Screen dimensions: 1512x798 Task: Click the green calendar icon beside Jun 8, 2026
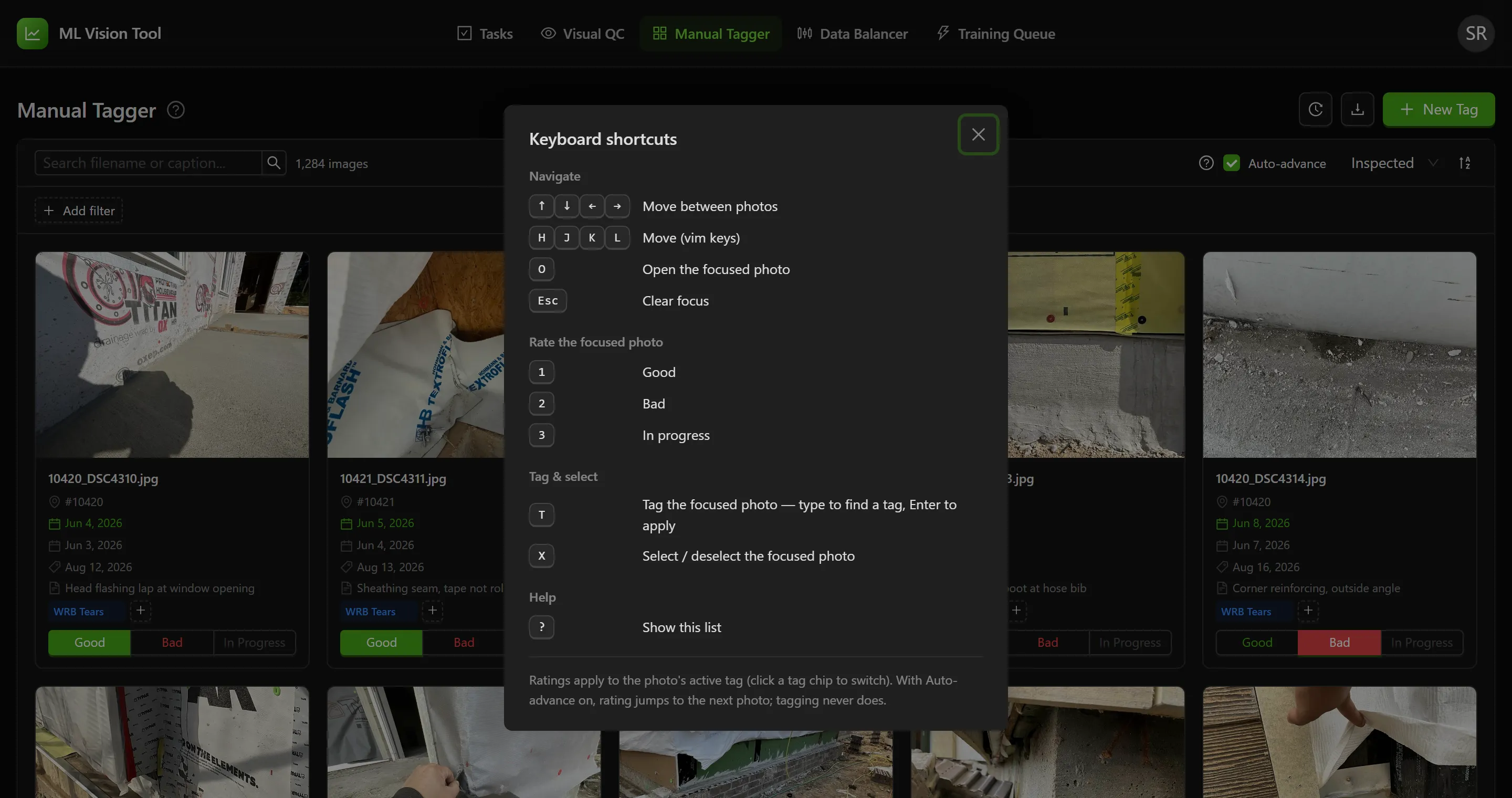(1222, 523)
